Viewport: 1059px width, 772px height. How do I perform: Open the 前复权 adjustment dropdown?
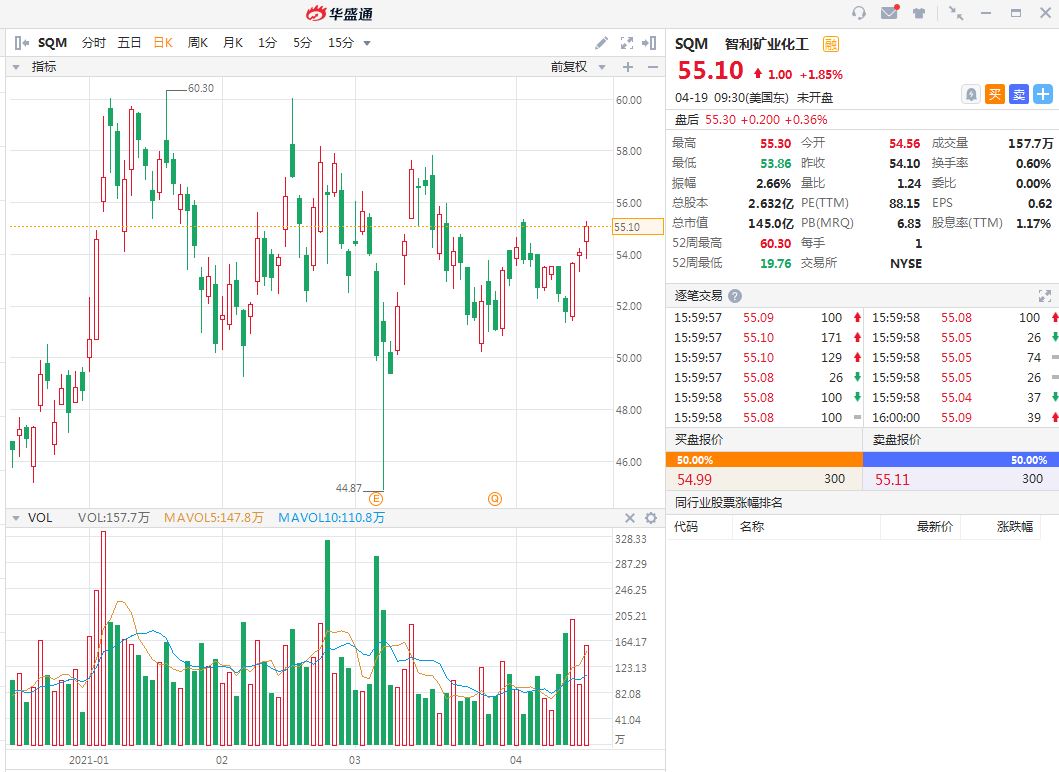coord(580,67)
